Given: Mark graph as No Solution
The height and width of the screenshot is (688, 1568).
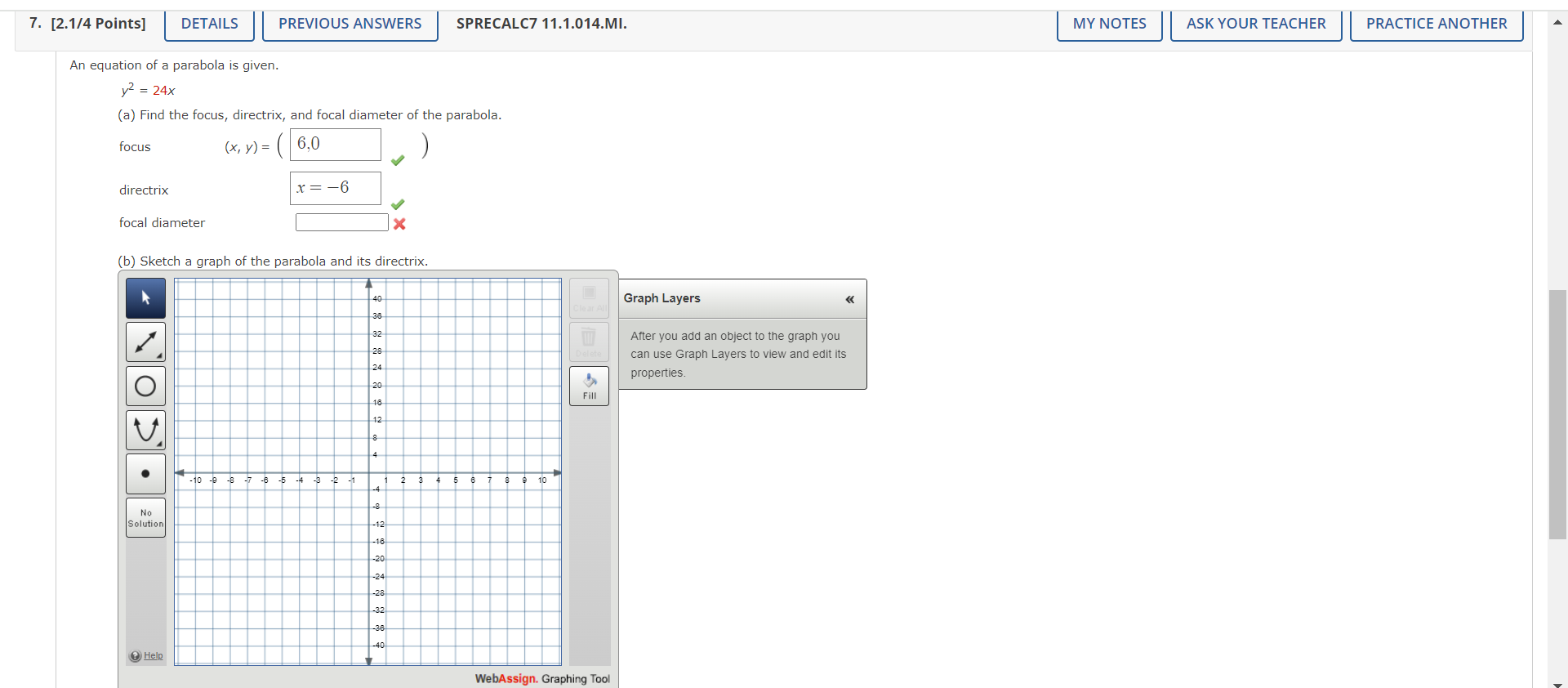Looking at the screenshot, I should click(x=145, y=518).
